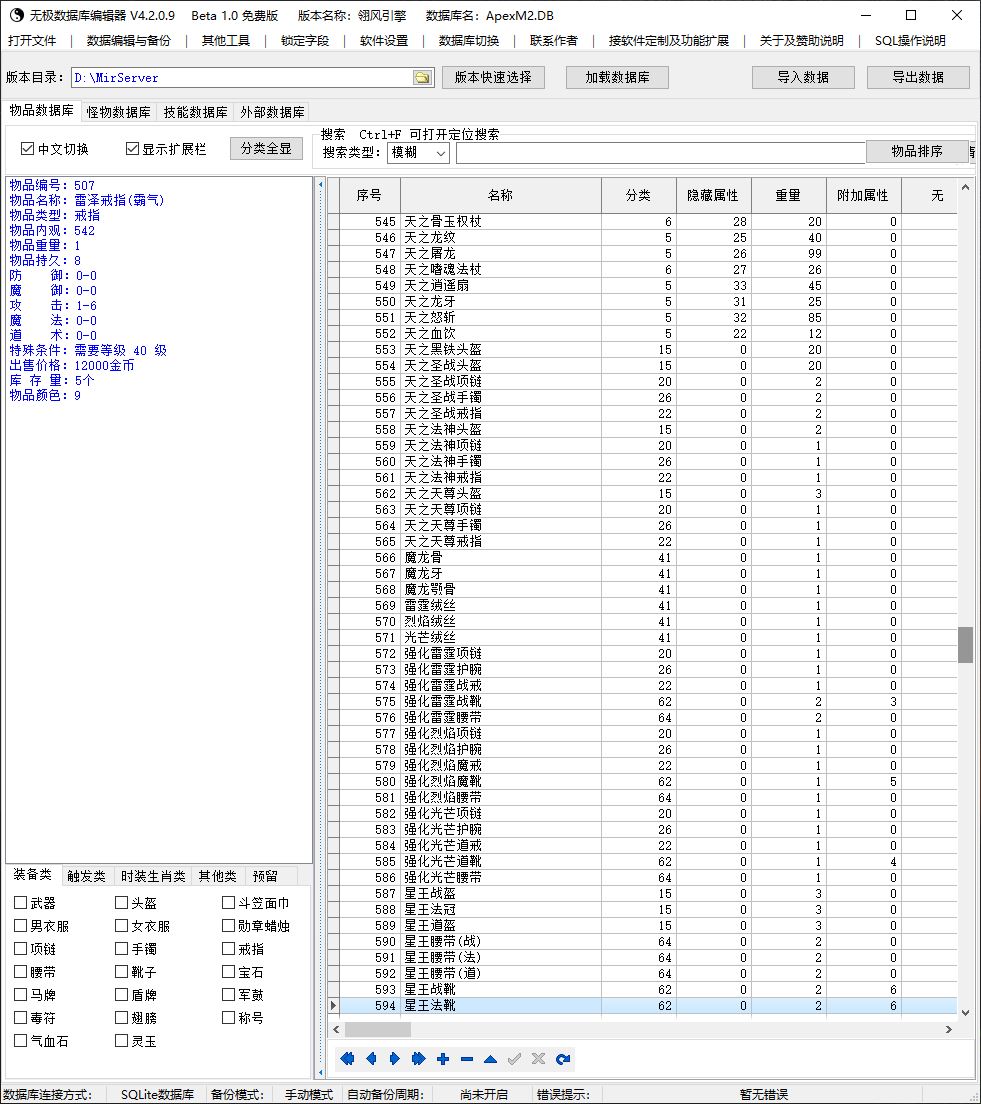Click 加载数据库 button
This screenshot has width=981, height=1104.
pyautogui.click(x=617, y=77)
